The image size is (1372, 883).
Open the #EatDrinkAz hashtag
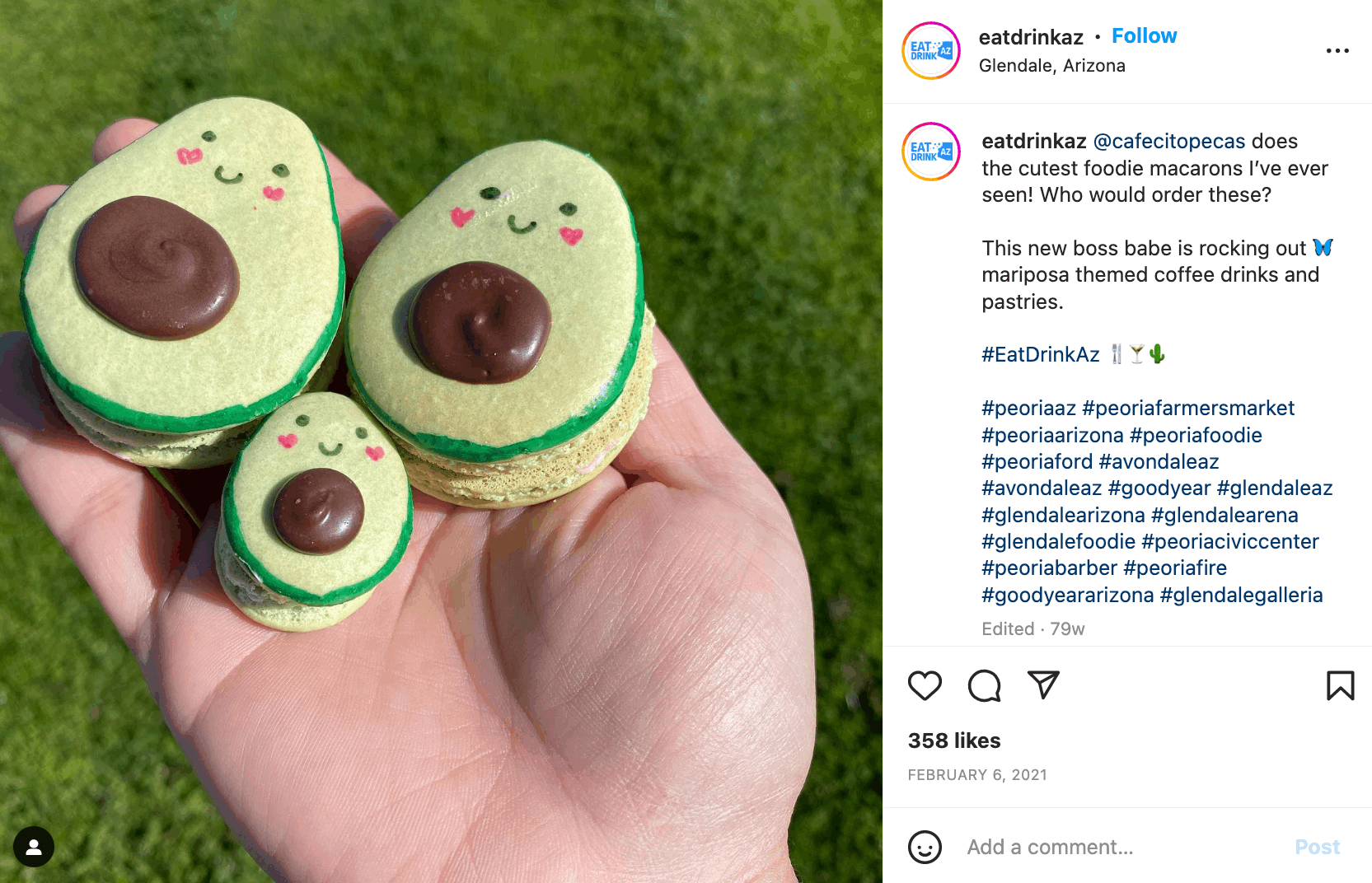click(1040, 355)
